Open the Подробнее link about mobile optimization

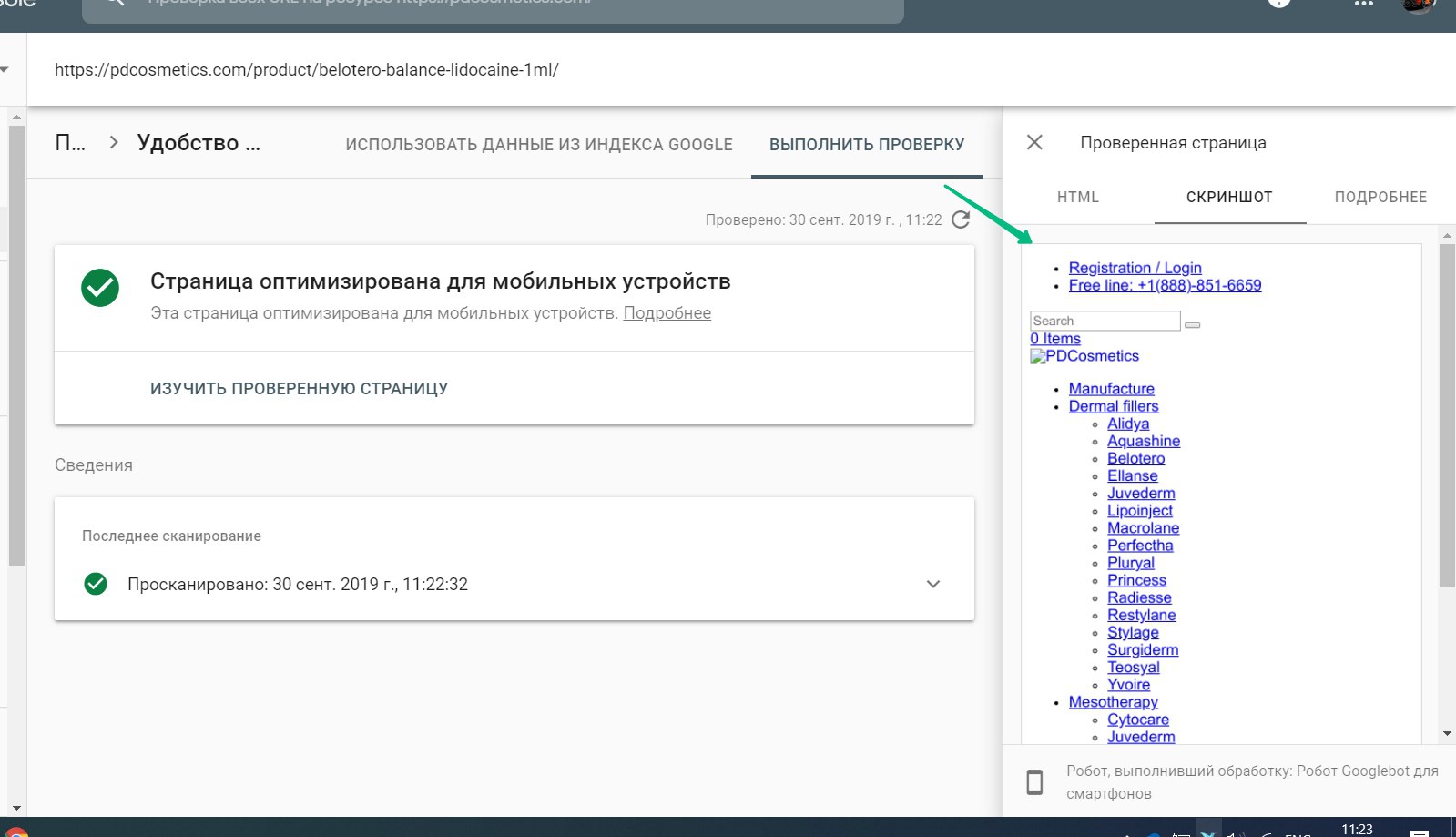[667, 313]
